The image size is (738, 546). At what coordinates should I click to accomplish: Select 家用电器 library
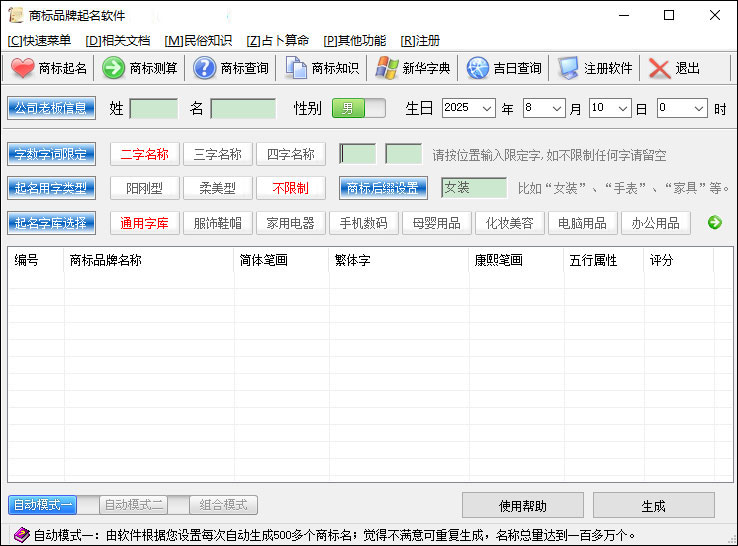point(290,223)
